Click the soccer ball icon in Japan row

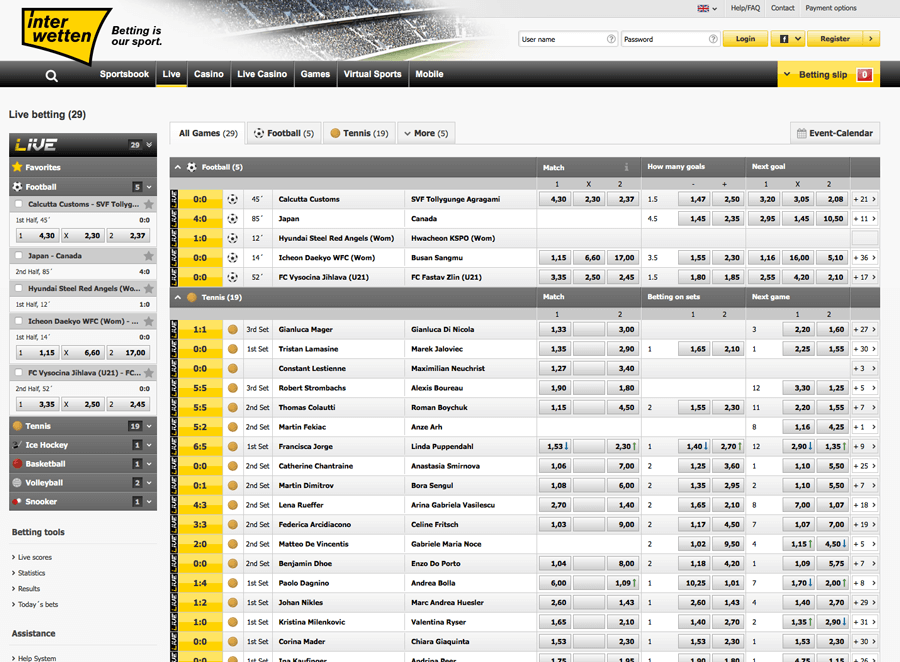(232, 219)
